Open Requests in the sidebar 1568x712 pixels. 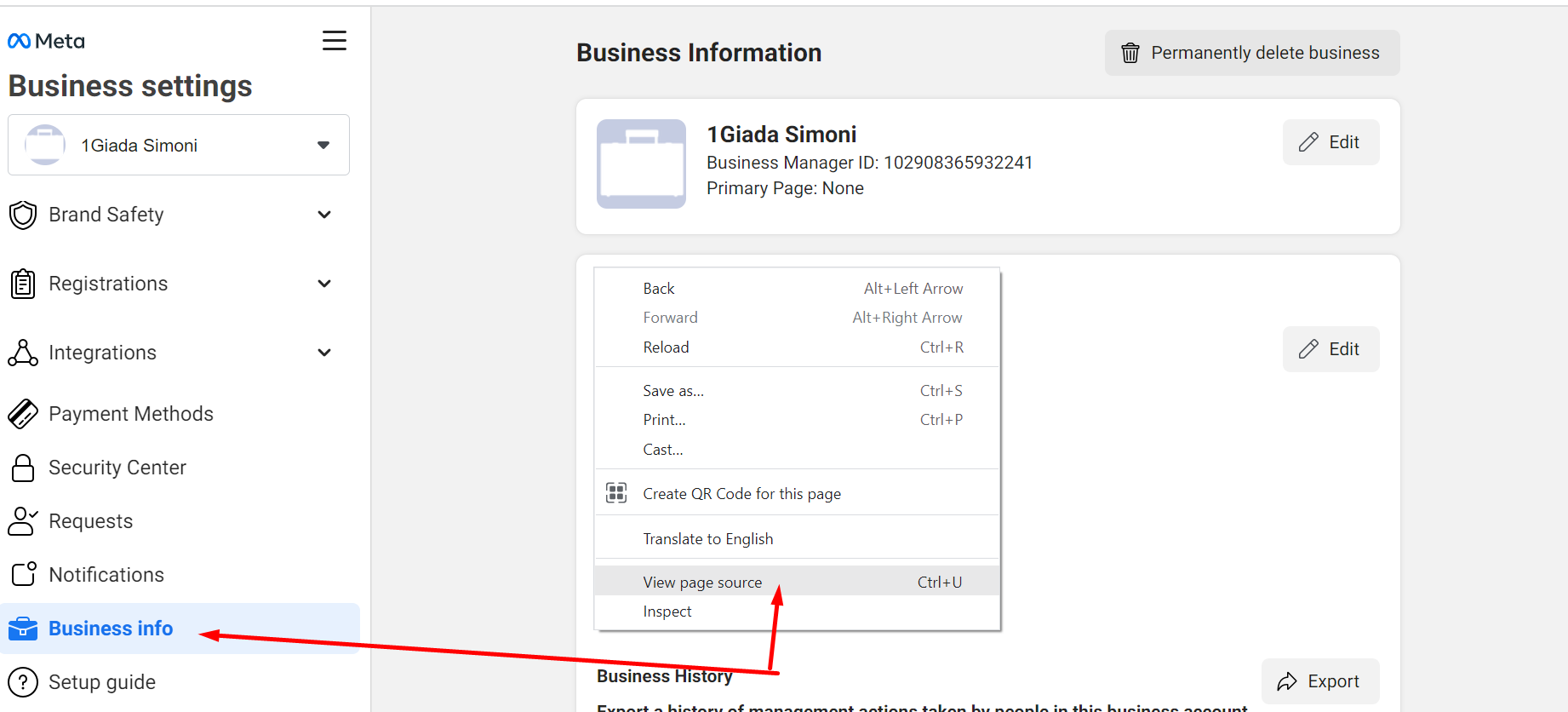(91, 521)
